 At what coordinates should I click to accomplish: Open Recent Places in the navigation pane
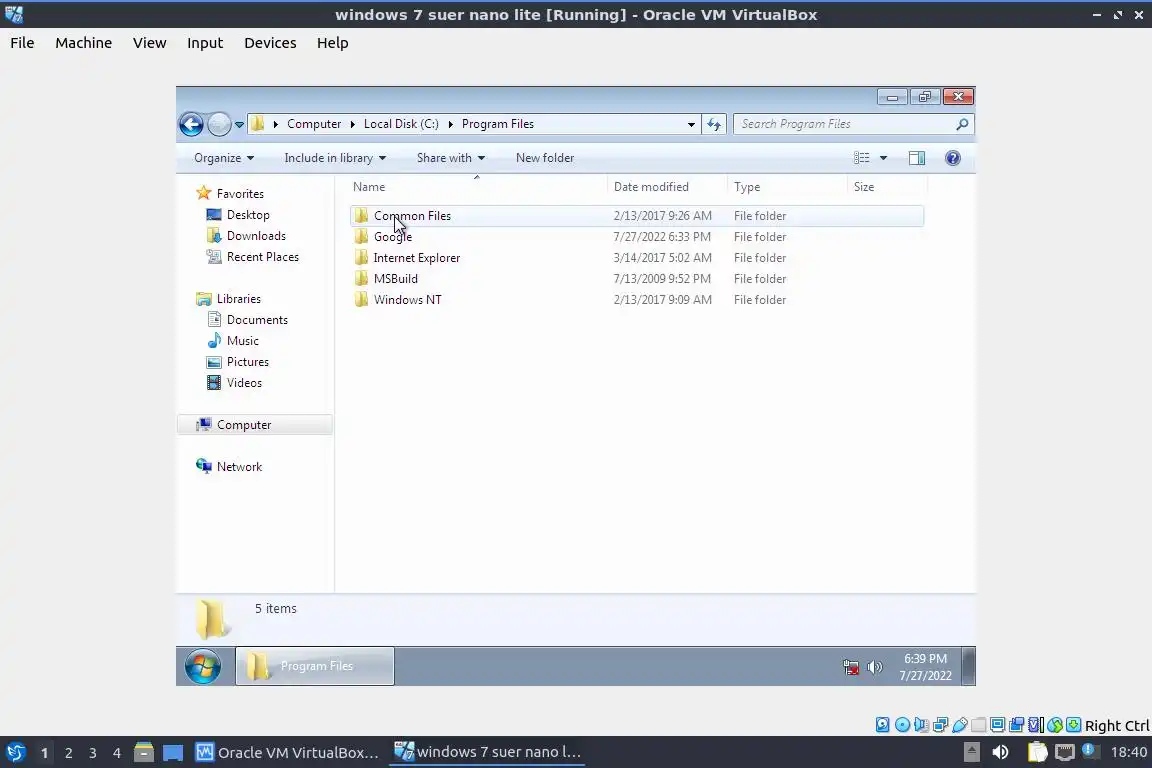tap(262, 256)
